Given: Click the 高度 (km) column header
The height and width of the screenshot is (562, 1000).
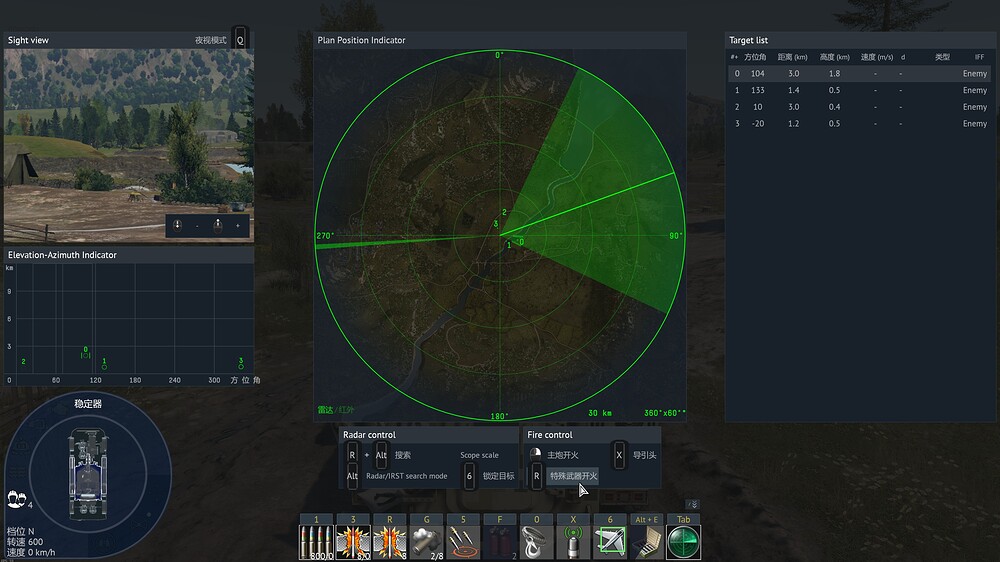Looking at the screenshot, I should click(x=834, y=57).
